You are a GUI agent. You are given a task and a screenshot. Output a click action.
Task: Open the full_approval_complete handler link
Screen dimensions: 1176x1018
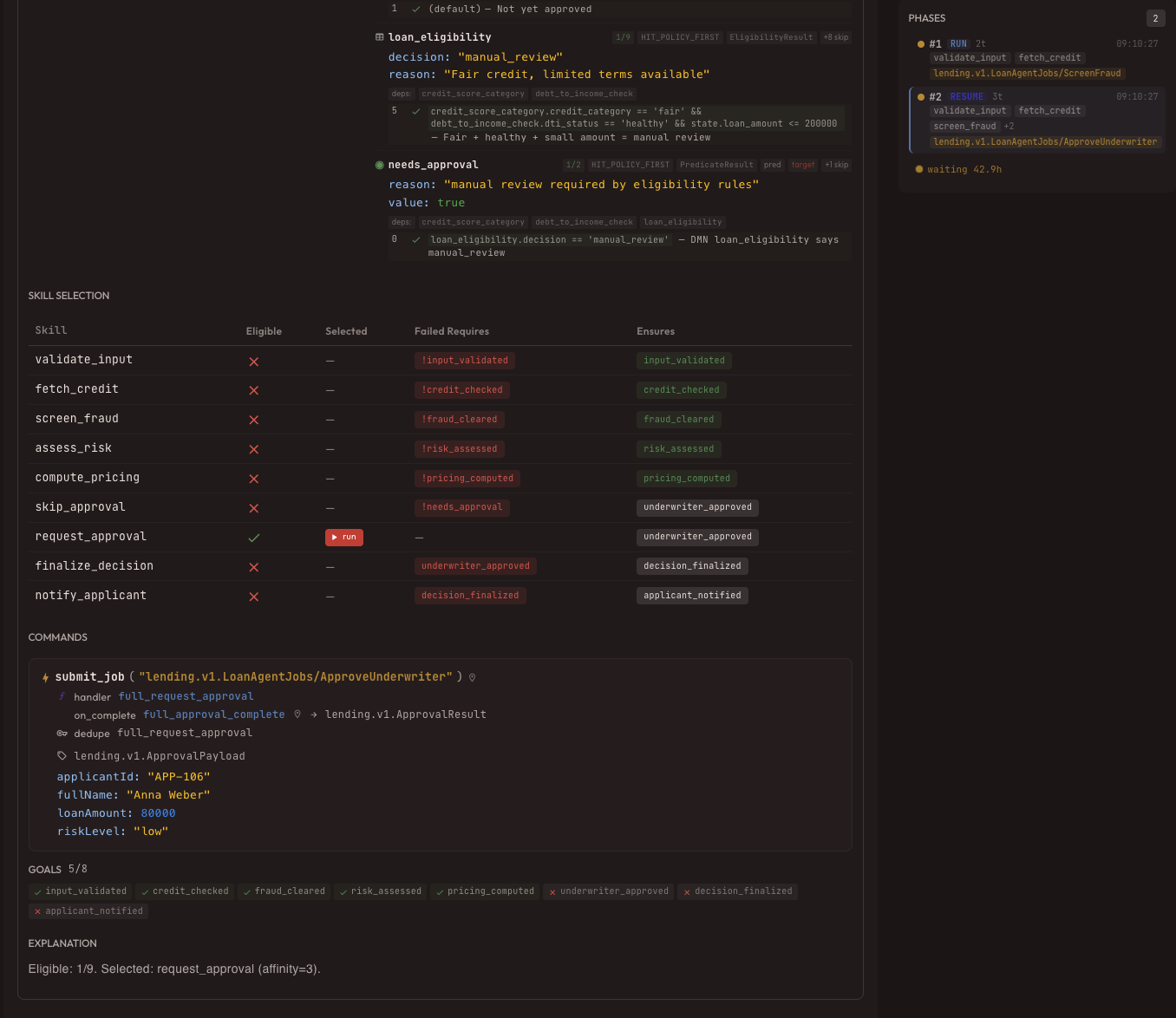pos(213,715)
